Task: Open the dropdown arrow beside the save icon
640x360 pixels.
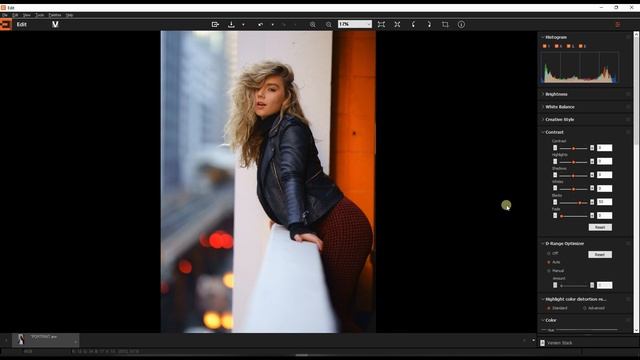Action: pyautogui.click(x=243, y=24)
